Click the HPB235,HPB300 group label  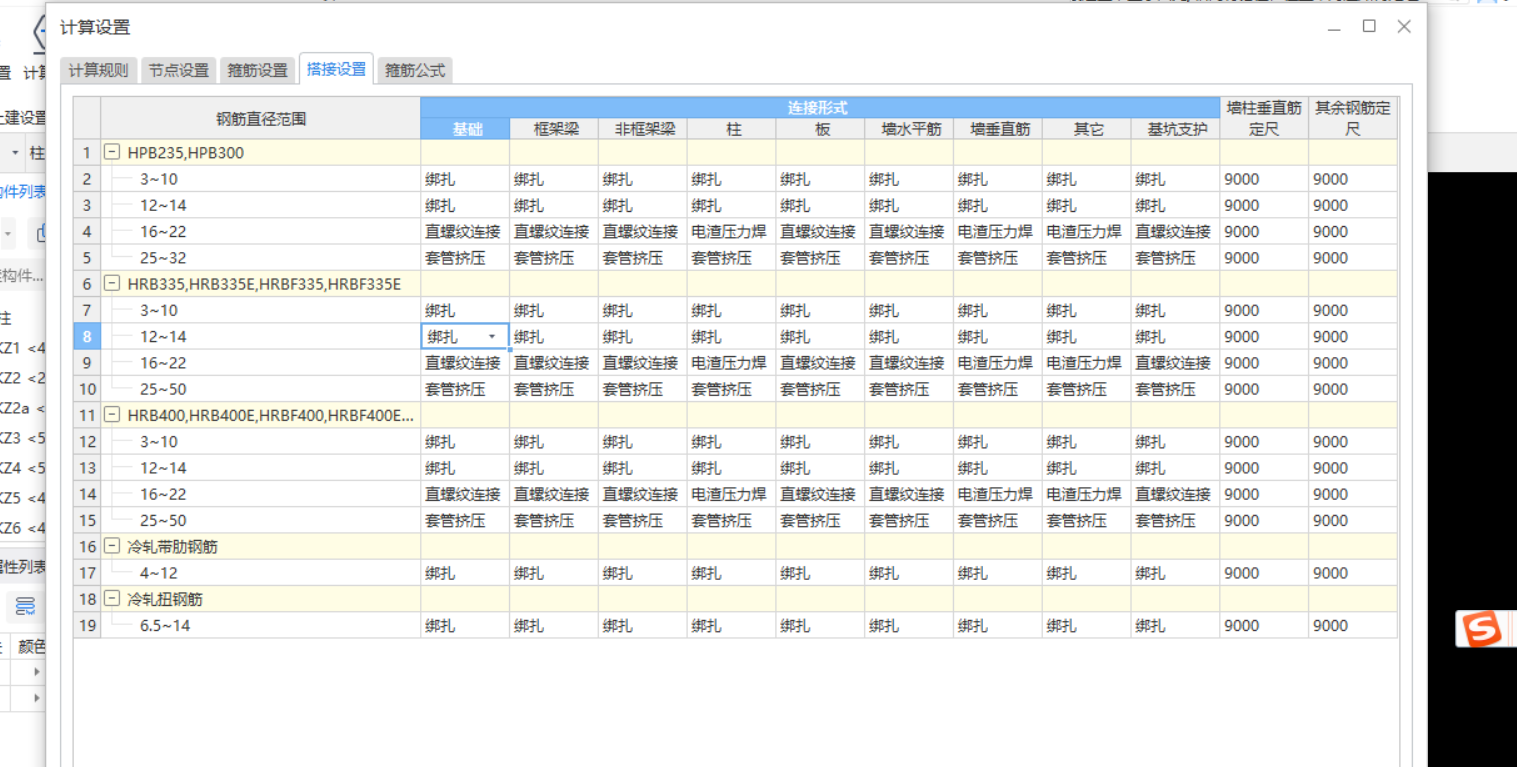coord(186,153)
